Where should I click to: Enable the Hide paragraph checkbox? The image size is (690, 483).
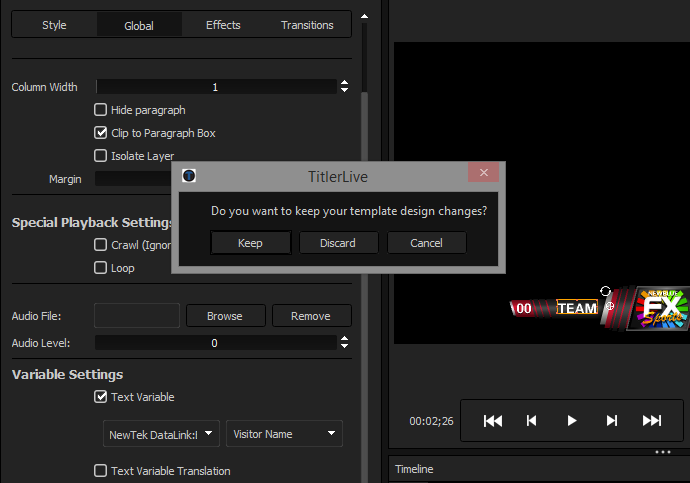pos(101,110)
